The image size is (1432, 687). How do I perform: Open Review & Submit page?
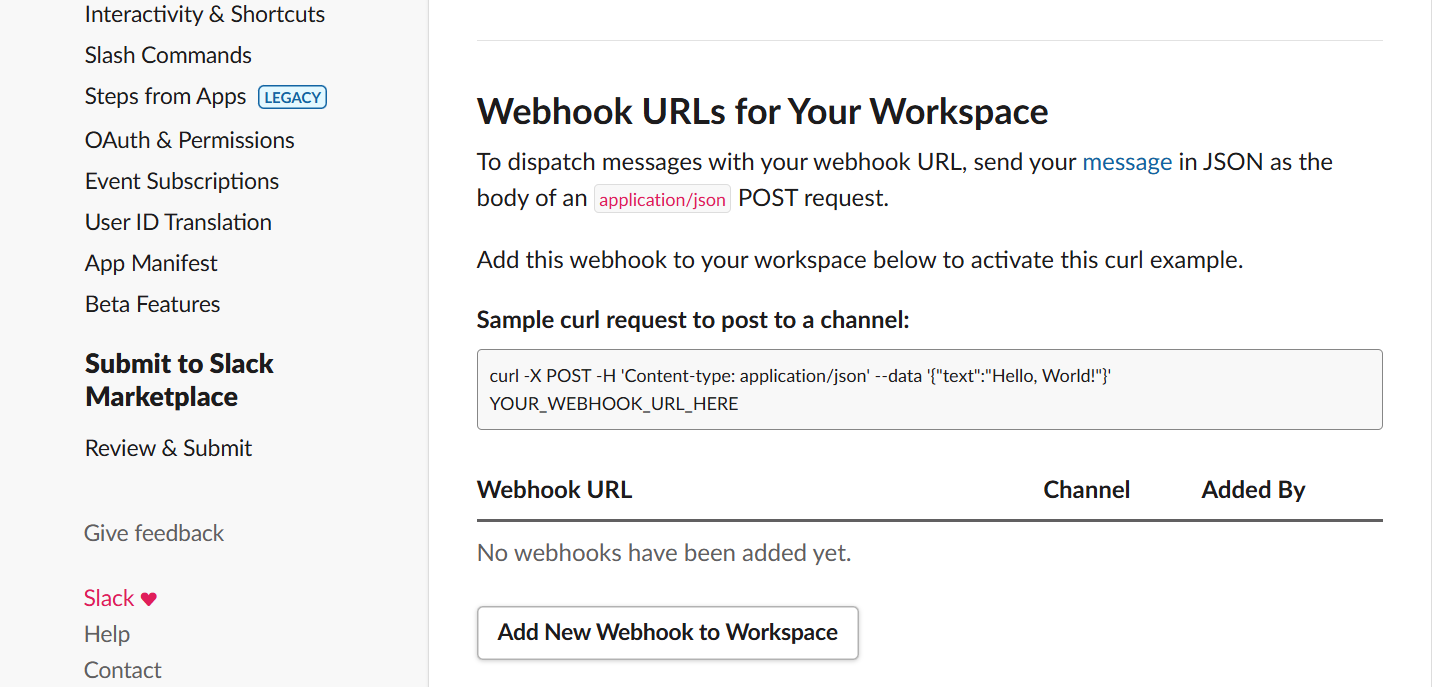(x=168, y=448)
